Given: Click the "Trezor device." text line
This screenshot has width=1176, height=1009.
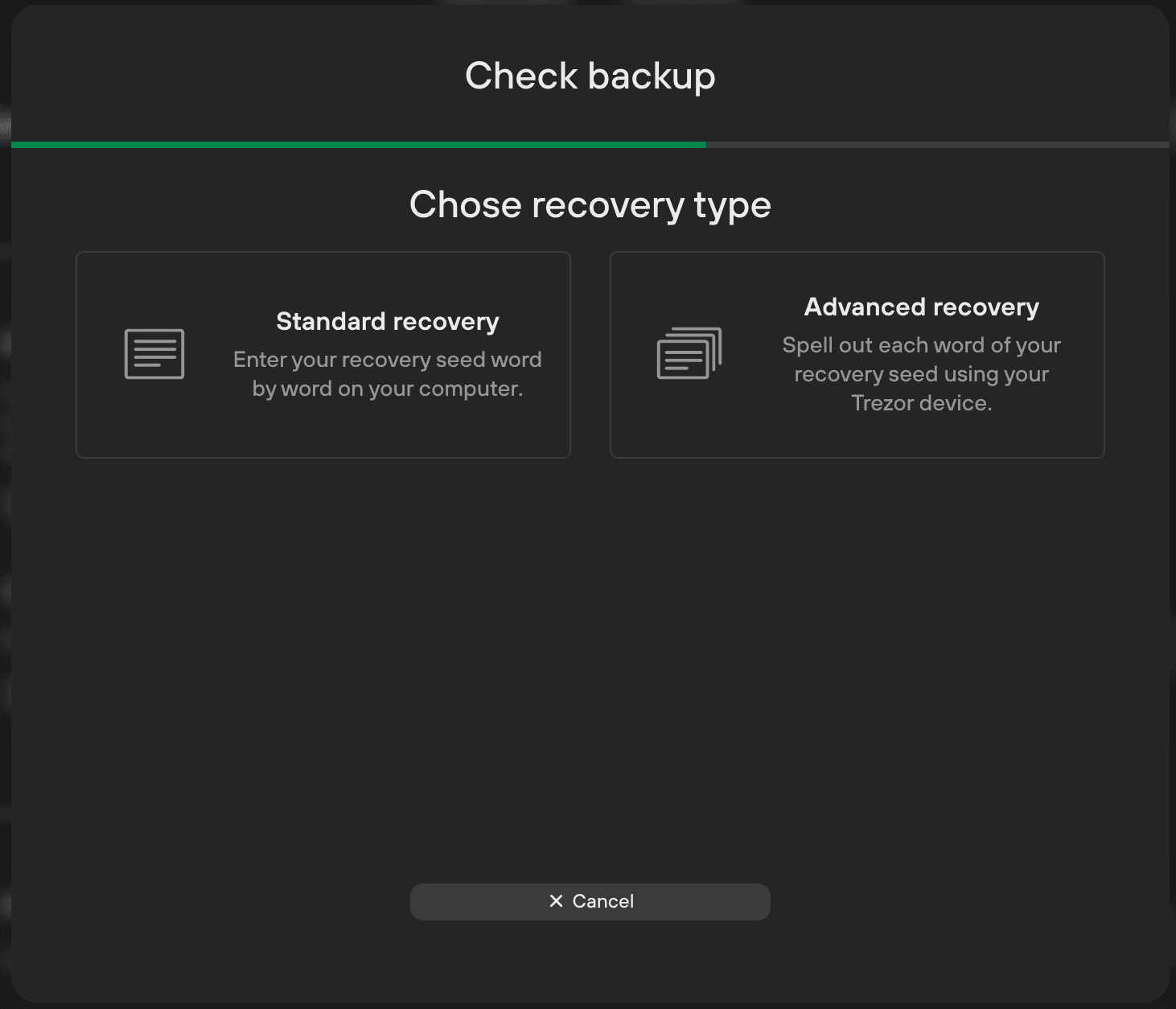Looking at the screenshot, I should (x=922, y=403).
